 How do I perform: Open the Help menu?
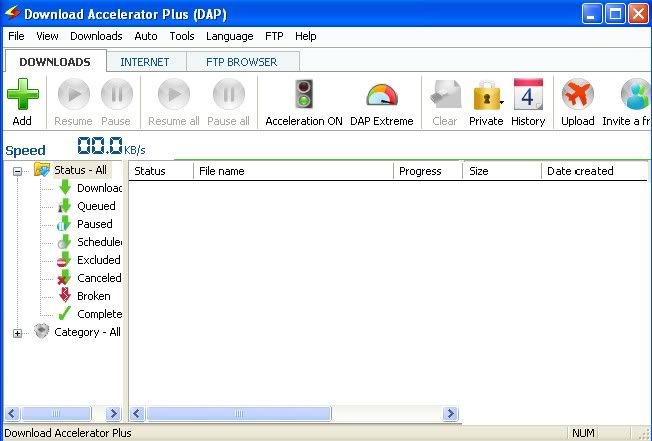[x=306, y=36]
